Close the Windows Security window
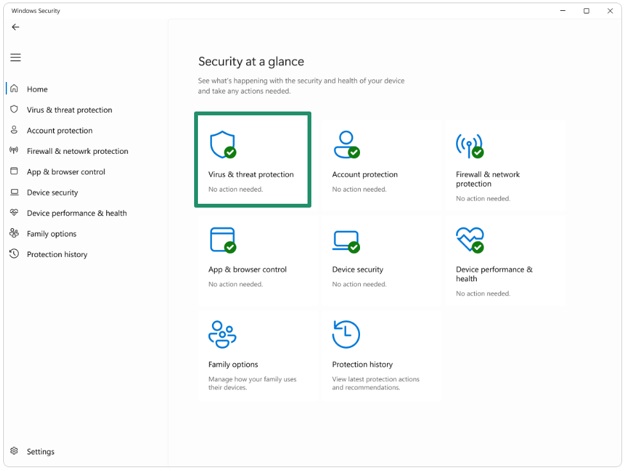The image size is (624, 471). tap(610, 11)
